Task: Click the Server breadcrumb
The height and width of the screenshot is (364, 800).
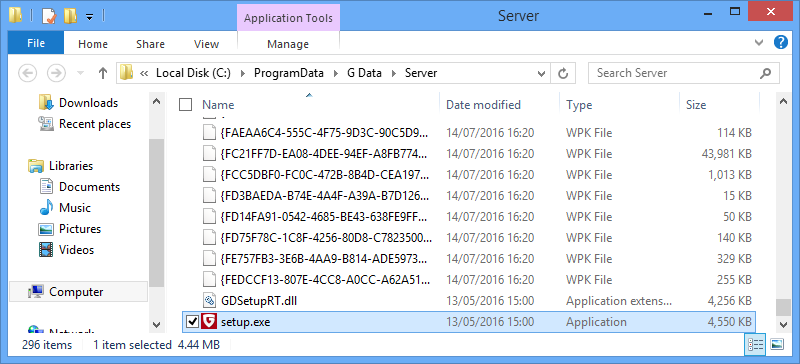Action: click(421, 73)
